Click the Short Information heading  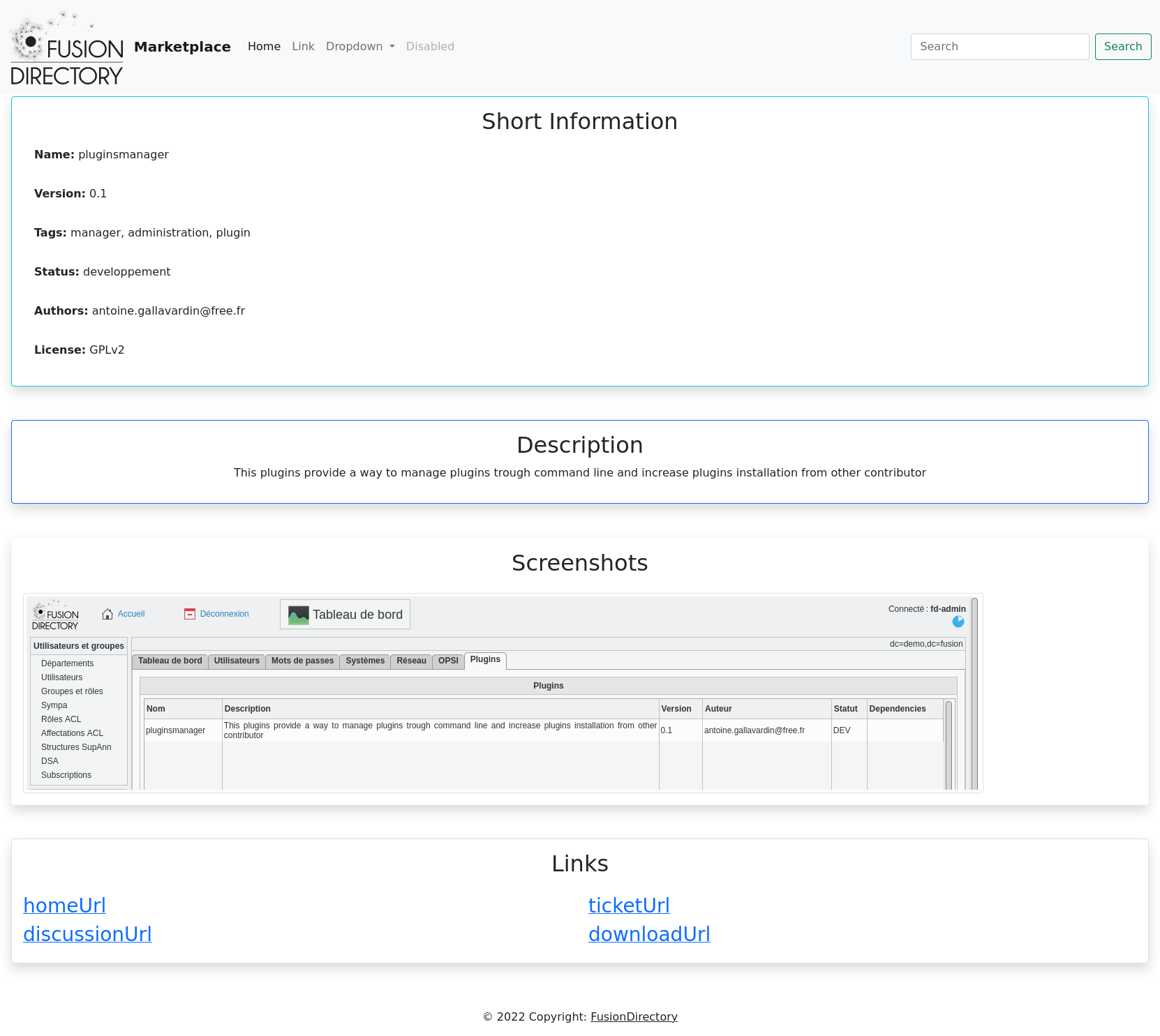tap(580, 121)
